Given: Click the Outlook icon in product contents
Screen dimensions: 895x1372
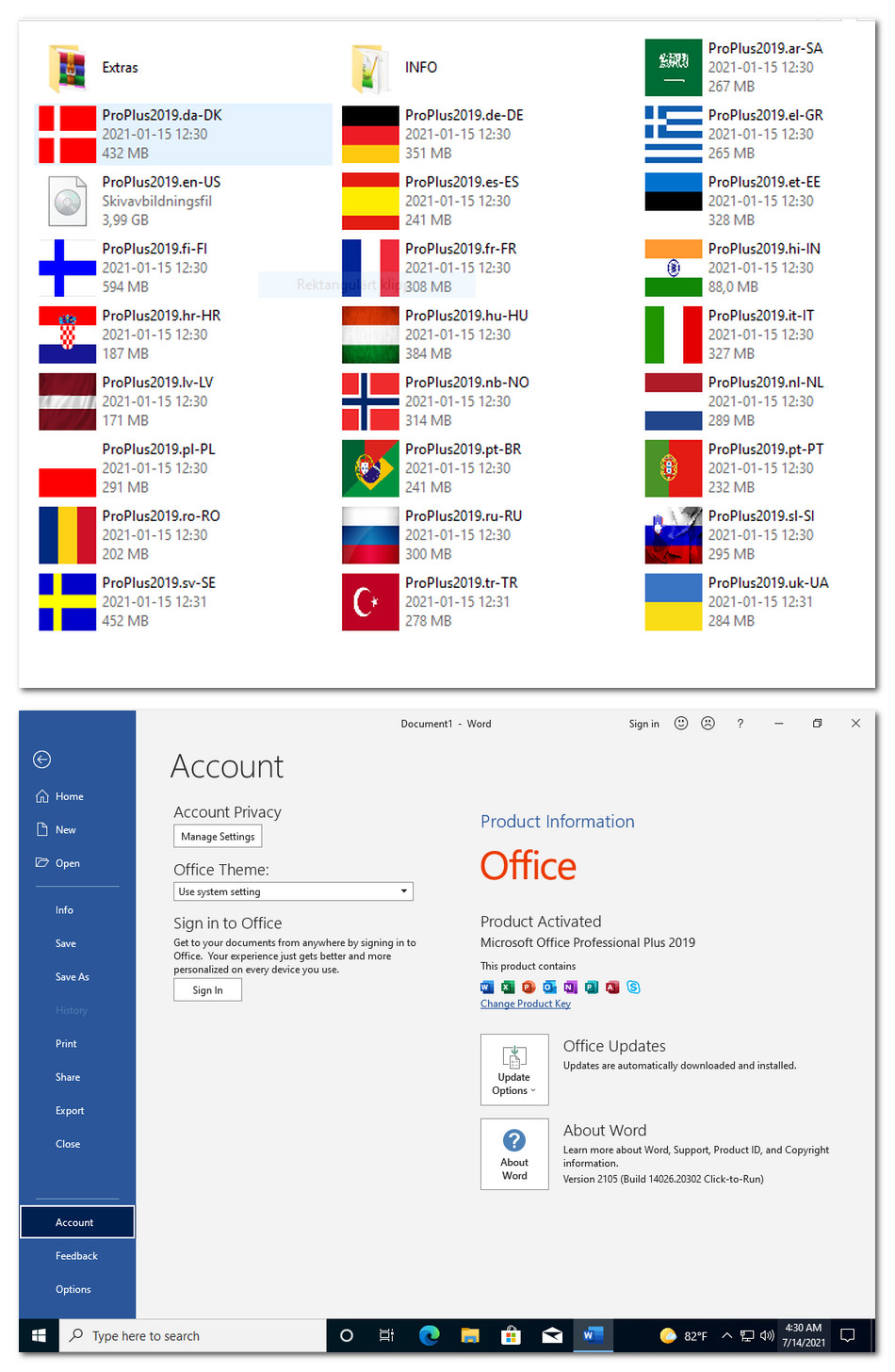Looking at the screenshot, I should point(549,988).
